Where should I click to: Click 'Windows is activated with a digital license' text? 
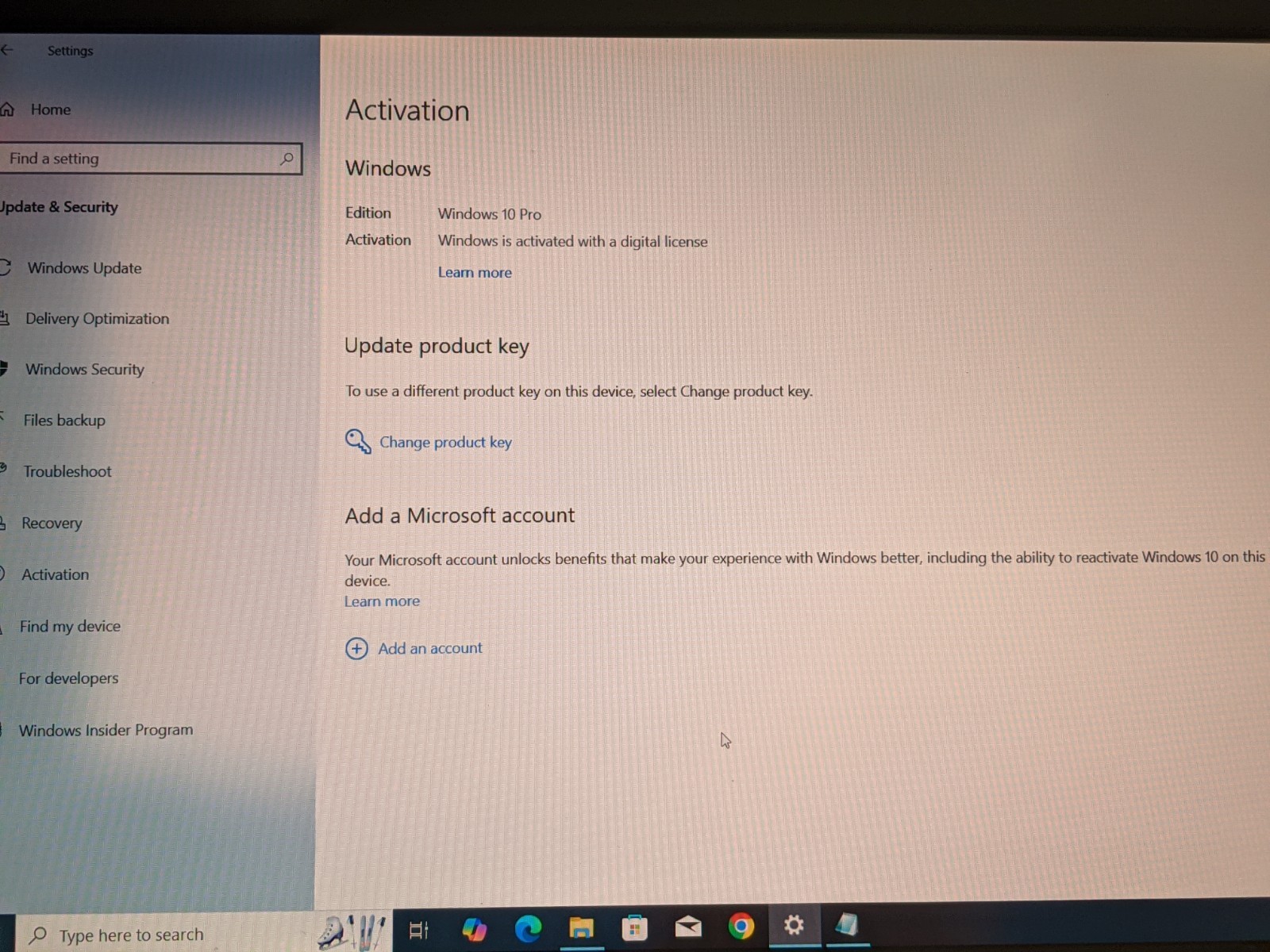pos(572,241)
